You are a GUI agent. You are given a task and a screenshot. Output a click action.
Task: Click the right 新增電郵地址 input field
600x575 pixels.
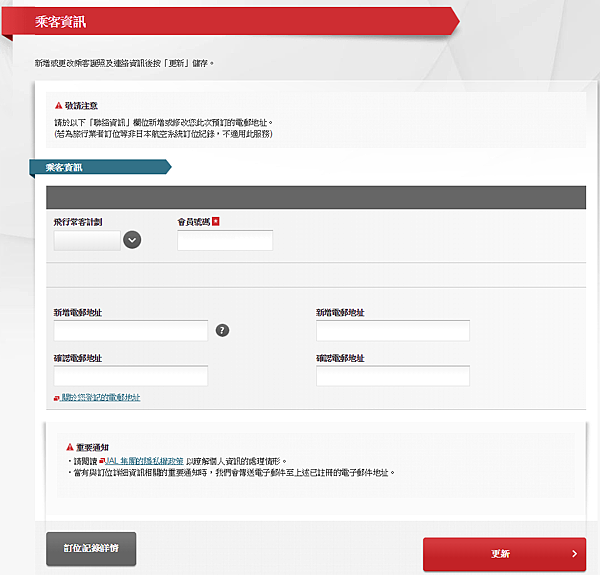tap(393, 331)
